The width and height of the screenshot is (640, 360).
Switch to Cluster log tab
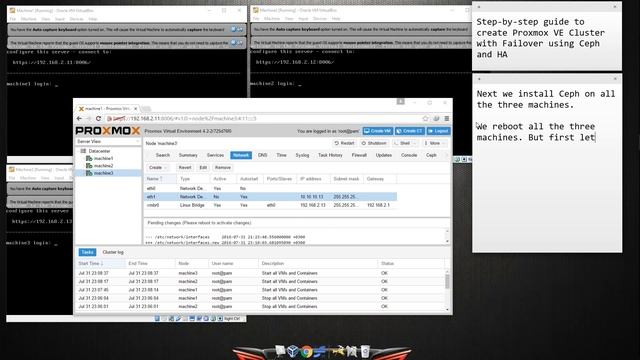(x=113, y=252)
